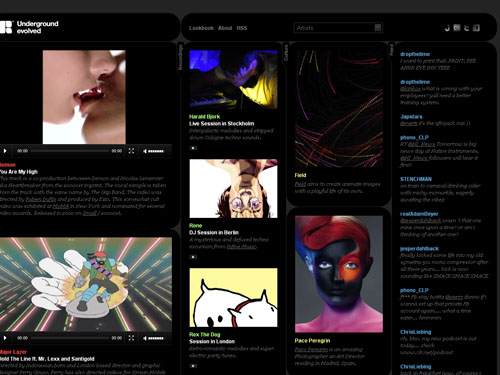Click the Field title link

tap(300, 175)
